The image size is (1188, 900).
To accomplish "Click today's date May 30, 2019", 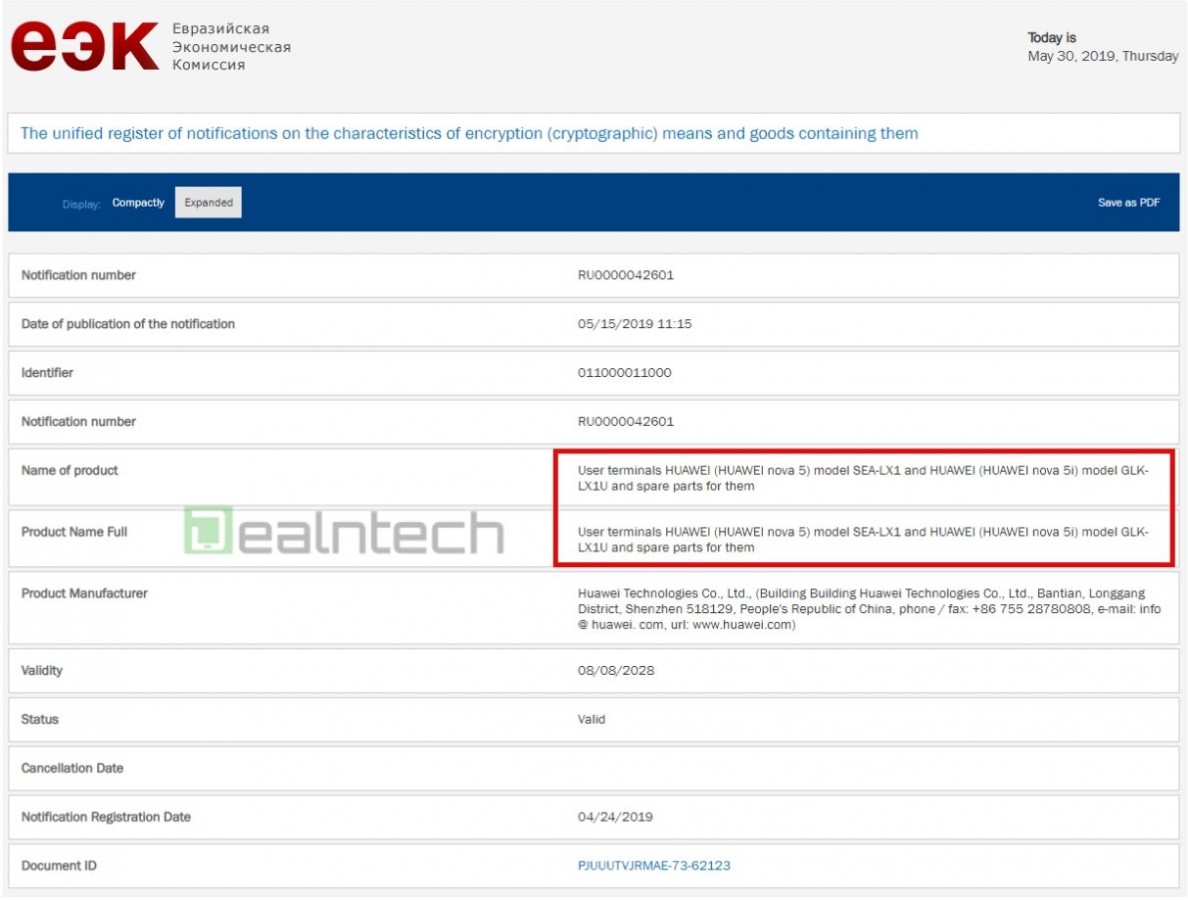I will pos(1102,56).
